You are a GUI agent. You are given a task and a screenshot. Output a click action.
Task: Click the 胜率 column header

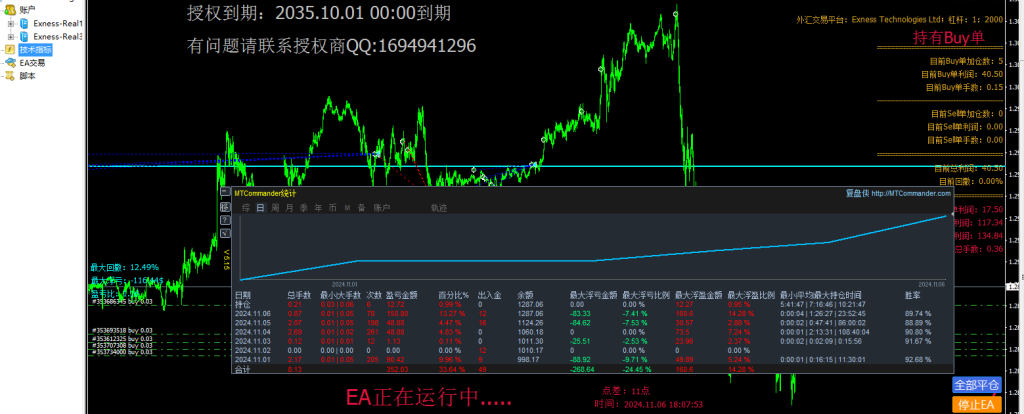tap(912, 295)
